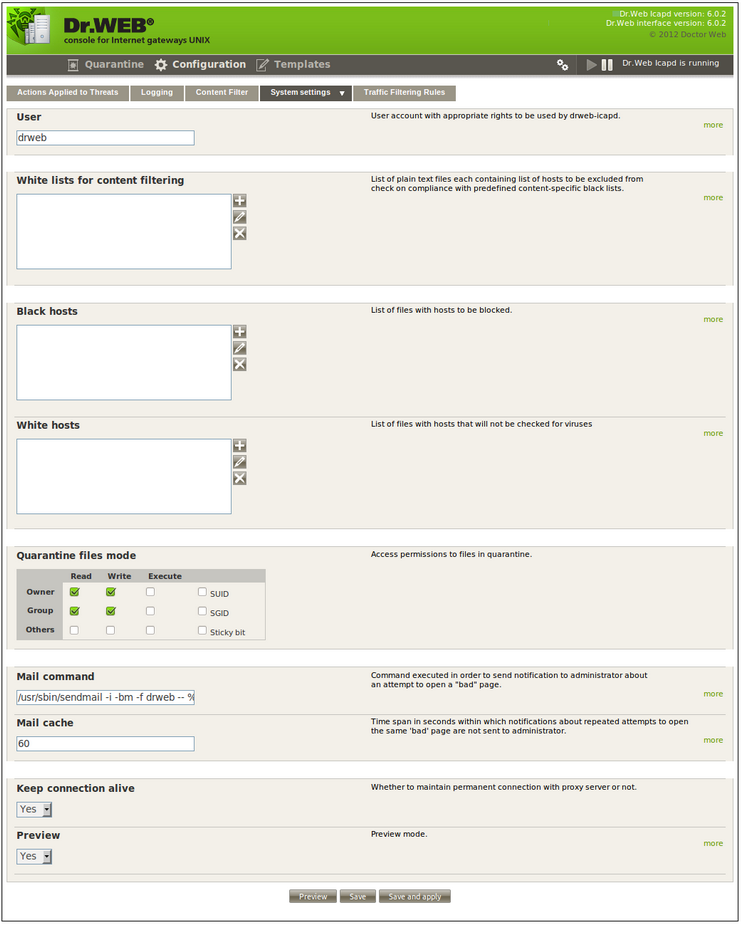The width and height of the screenshot is (745, 928).
Task: Edit selected White hosts entry
Action: (x=240, y=462)
